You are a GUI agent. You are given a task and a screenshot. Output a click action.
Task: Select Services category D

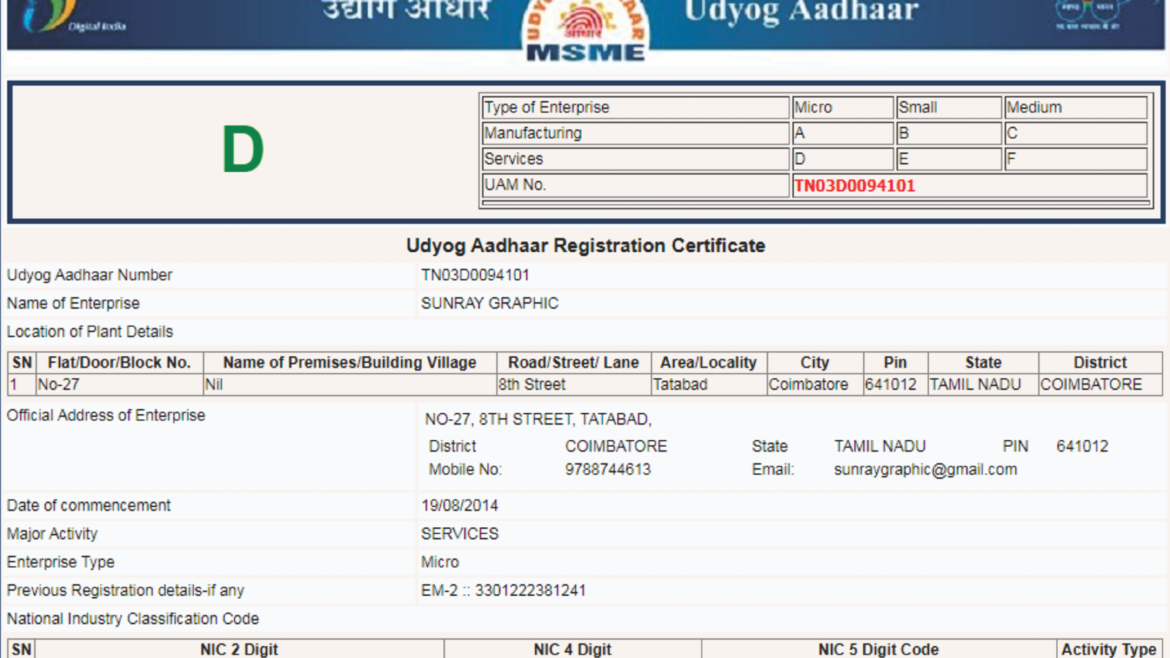840,158
